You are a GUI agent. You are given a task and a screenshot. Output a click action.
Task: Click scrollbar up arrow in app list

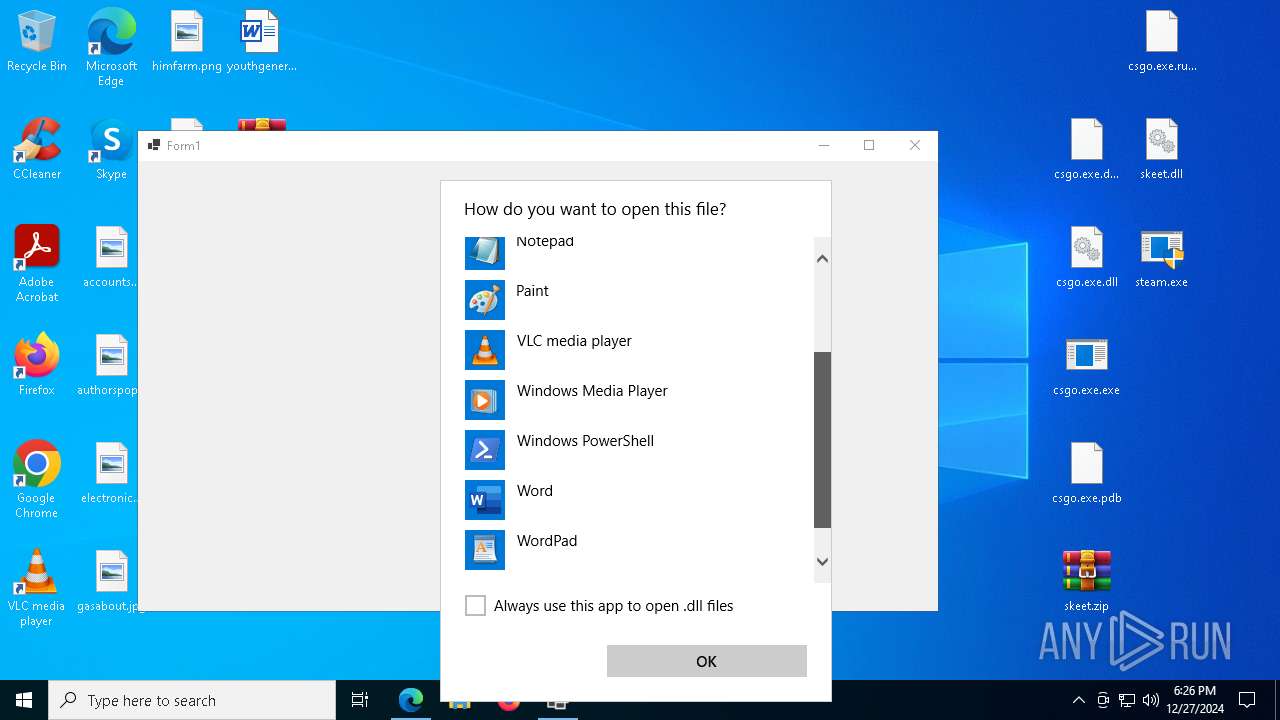822,259
